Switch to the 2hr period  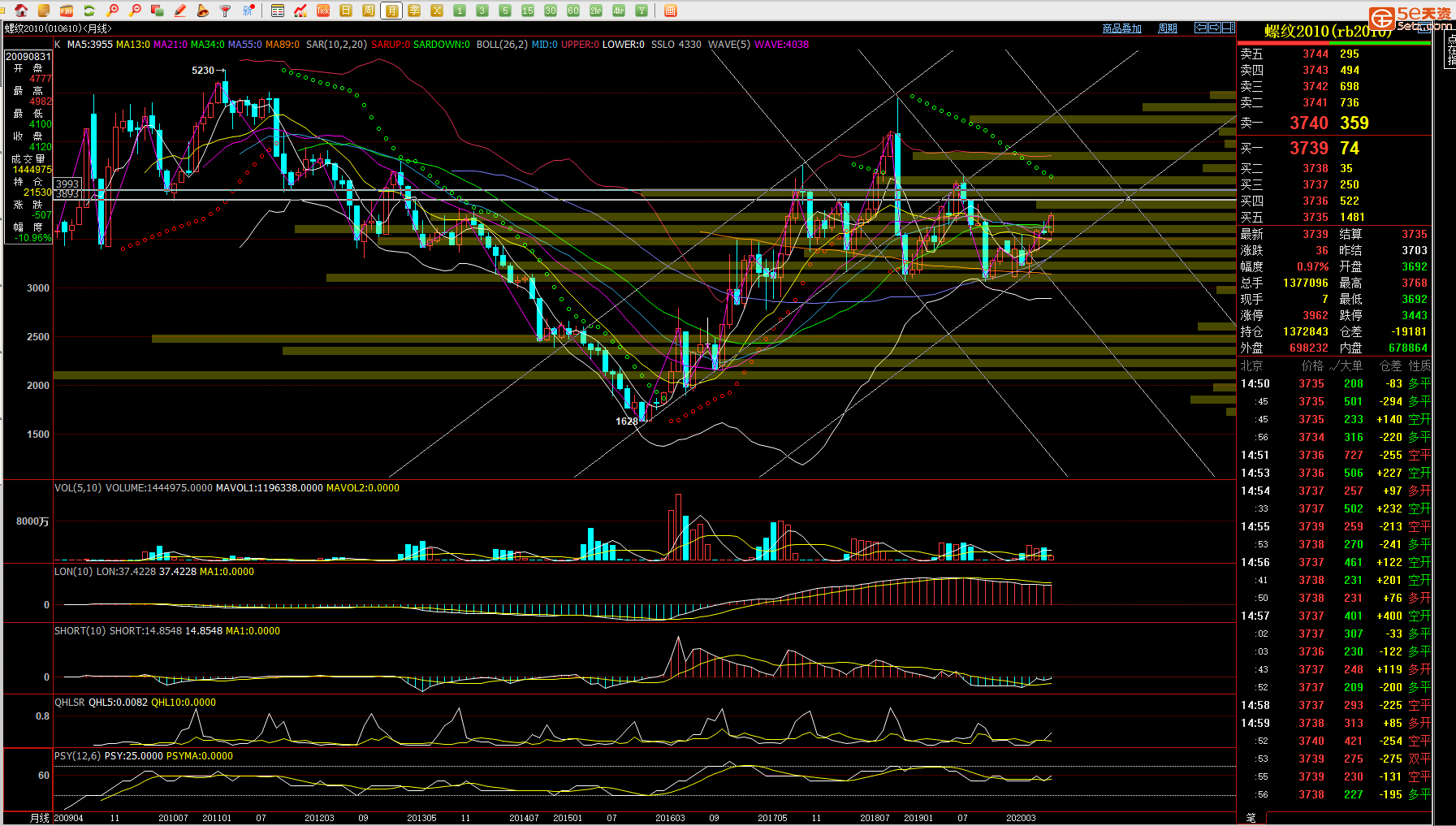[x=596, y=11]
